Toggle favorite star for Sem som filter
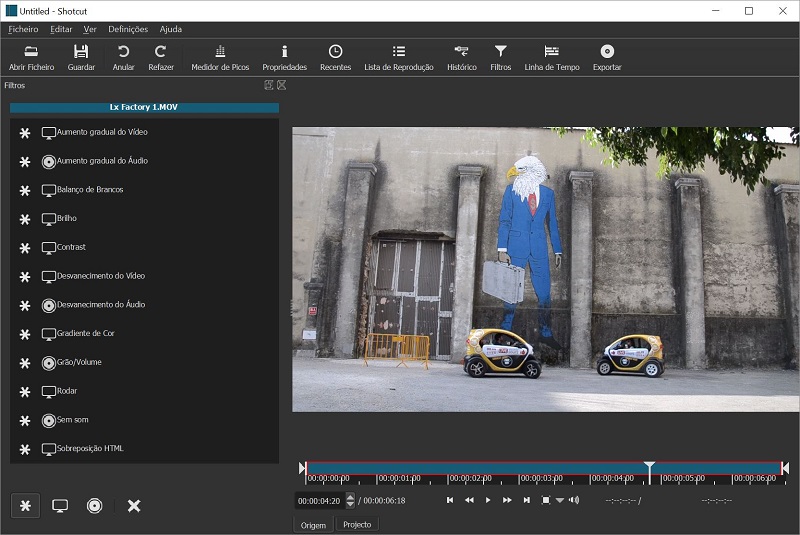 [x=24, y=421]
